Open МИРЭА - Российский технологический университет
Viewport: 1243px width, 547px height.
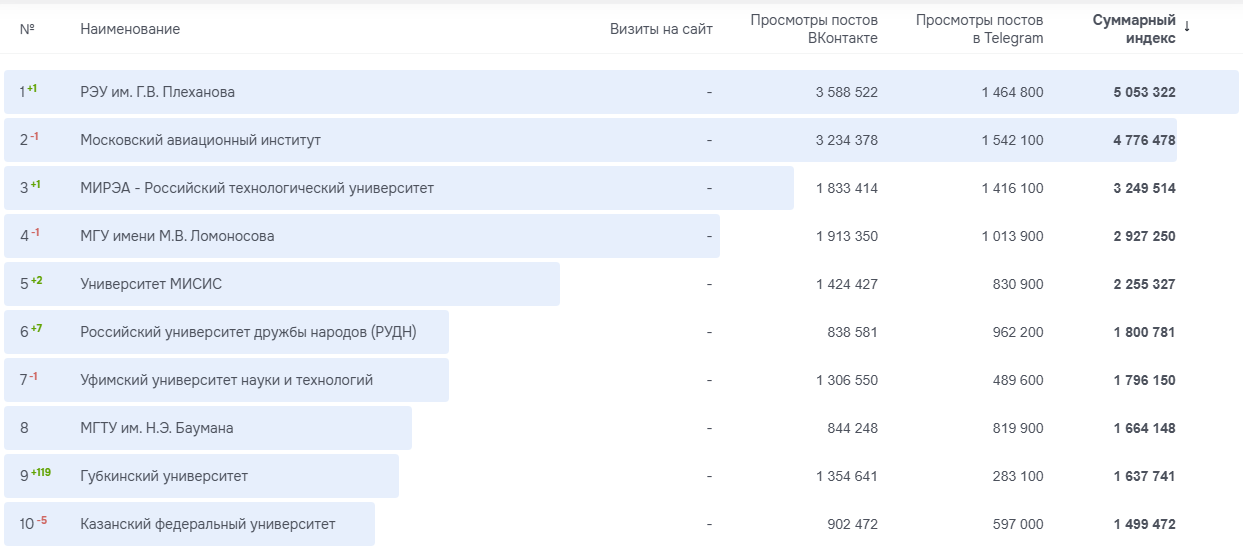tap(256, 188)
